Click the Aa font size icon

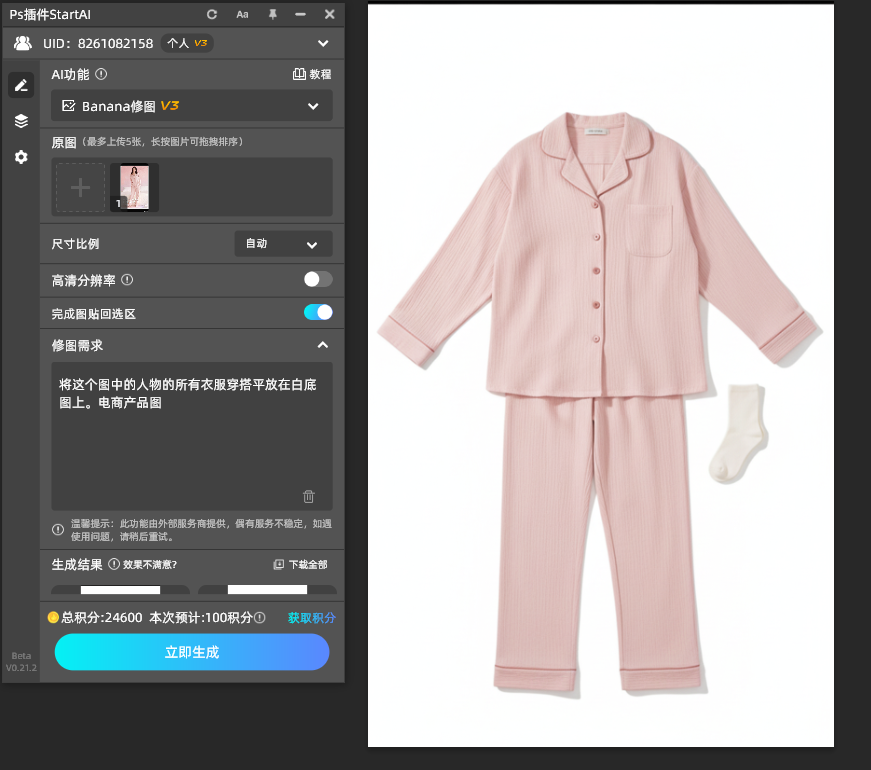pyautogui.click(x=242, y=14)
